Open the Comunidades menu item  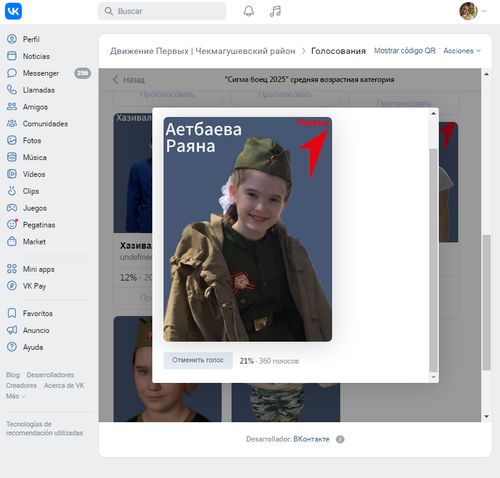(45, 124)
